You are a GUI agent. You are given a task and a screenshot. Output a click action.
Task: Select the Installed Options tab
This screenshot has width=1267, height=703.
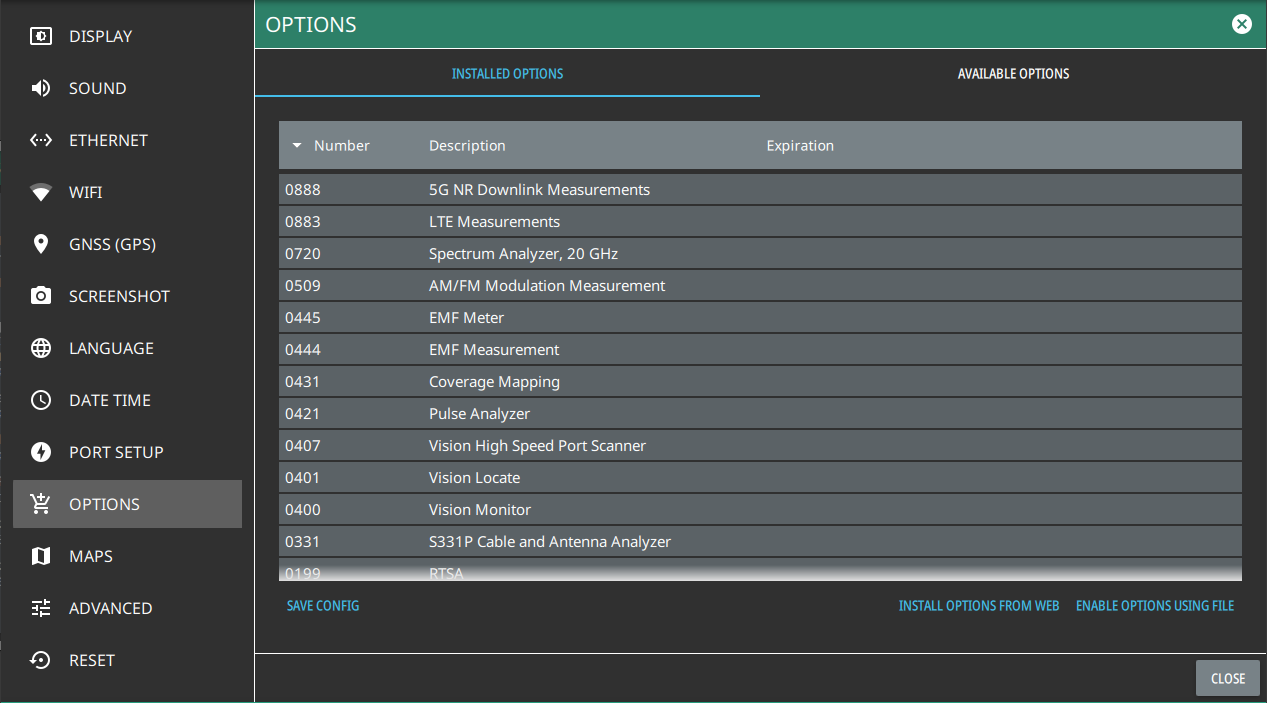pos(507,74)
